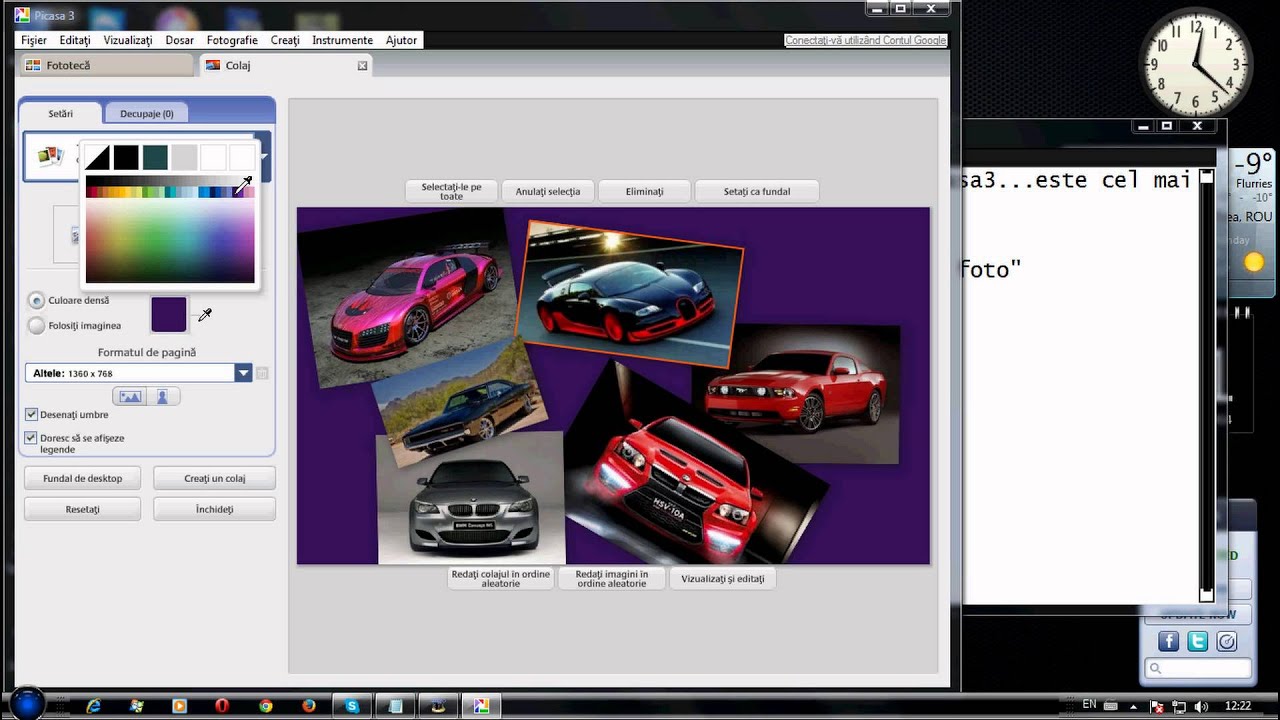Click the desktop analog clock gadget
The height and width of the screenshot is (720, 1280).
click(1196, 62)
